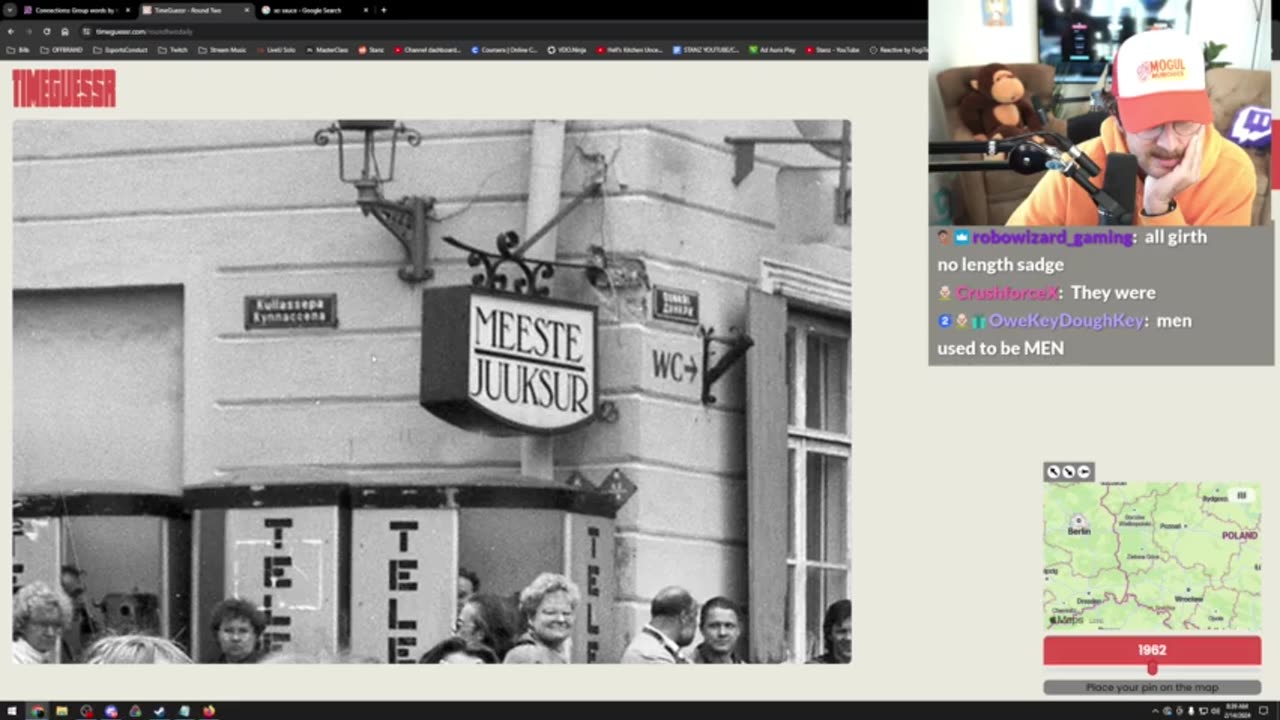The height and width of the screenshot is (720, 1280).
Task: Open the Stanz - YouTube bookmark
Action: tap(833, 49)
